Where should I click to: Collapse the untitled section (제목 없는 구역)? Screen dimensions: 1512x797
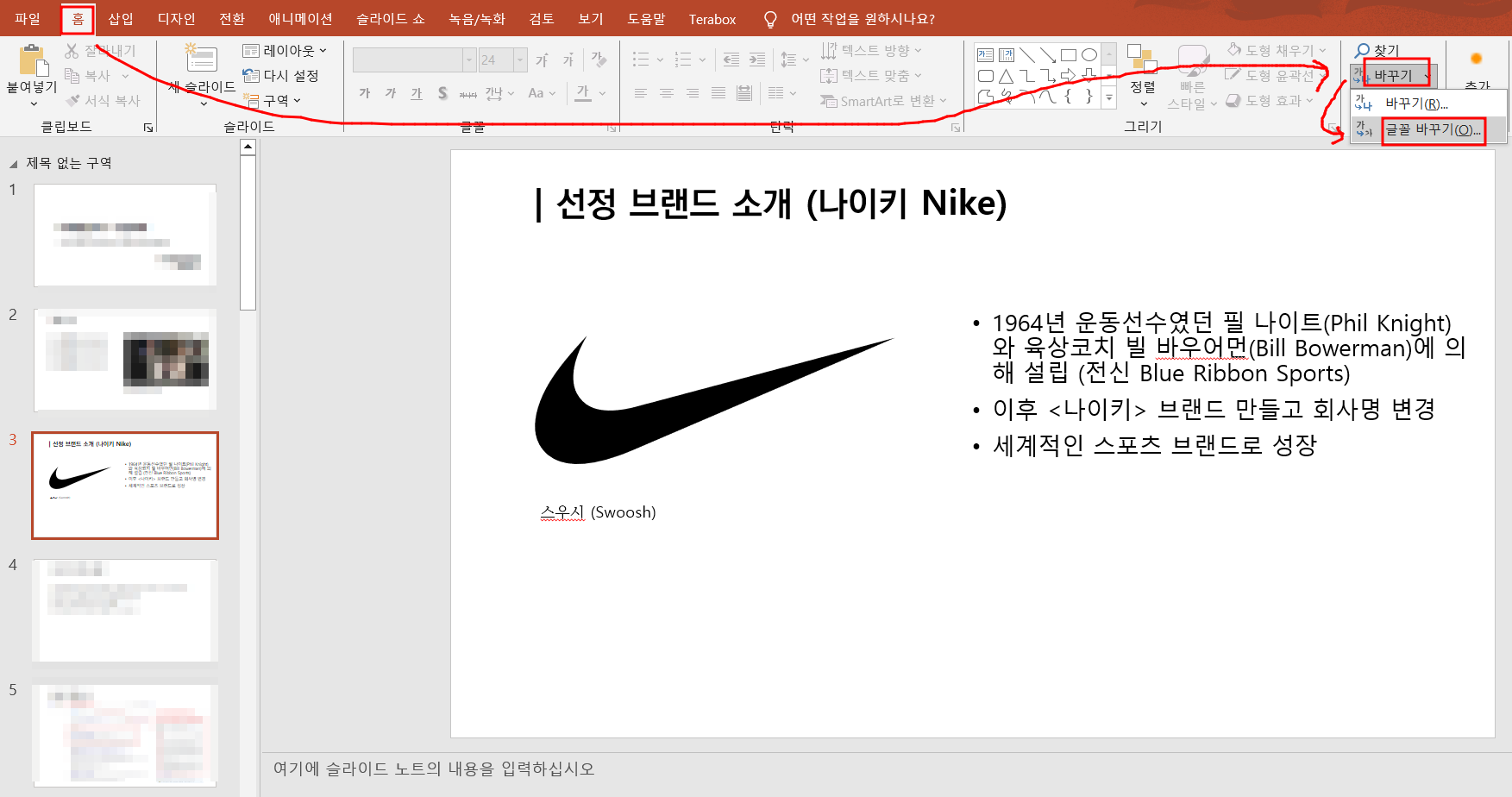click(13, 164)
